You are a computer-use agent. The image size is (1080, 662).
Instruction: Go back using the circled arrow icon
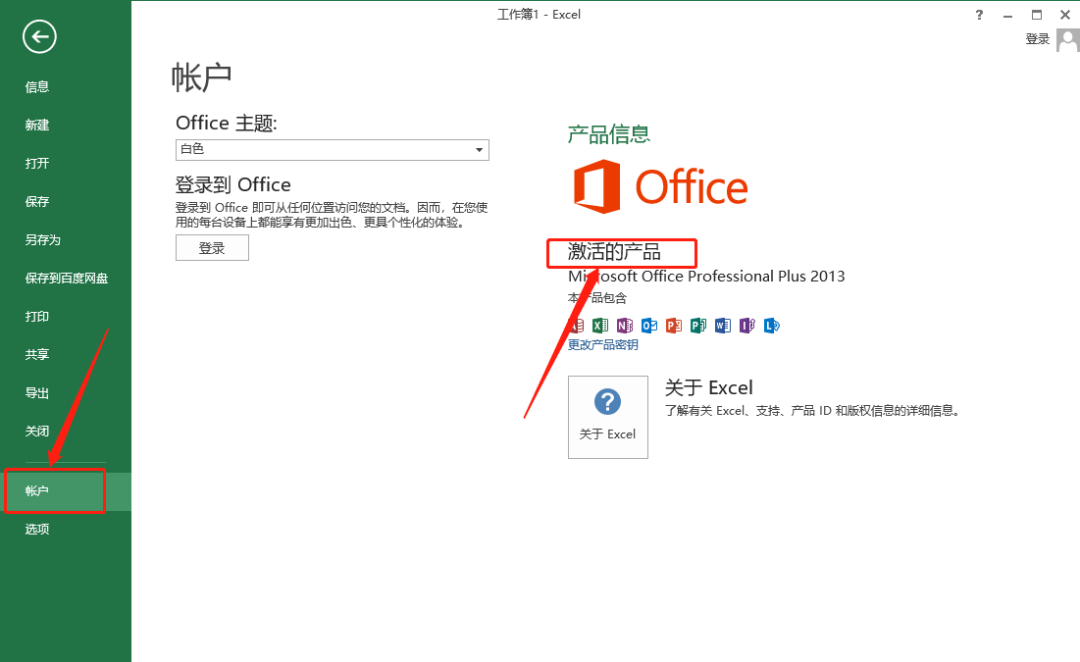coord(39,37)
